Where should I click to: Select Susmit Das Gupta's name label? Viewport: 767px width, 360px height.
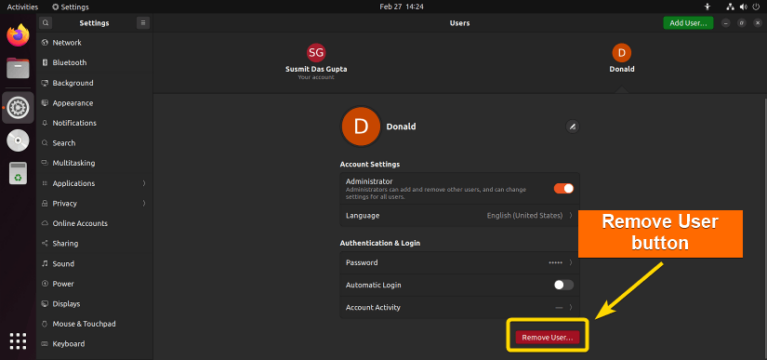pyautogui.click(x=316, y=69)
